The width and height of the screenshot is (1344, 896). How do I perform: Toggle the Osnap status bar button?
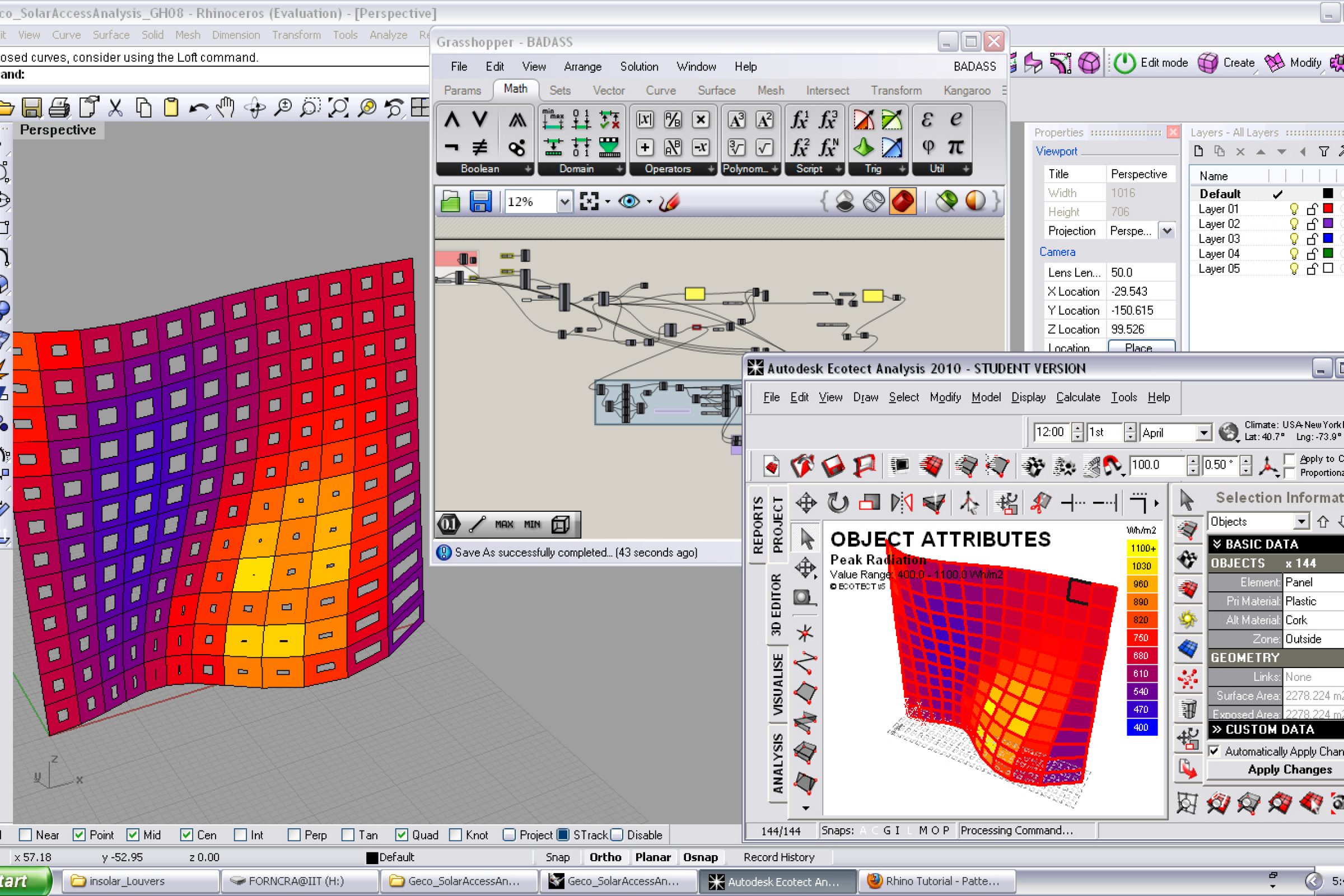pyautogui.click(x=700, y=857)
